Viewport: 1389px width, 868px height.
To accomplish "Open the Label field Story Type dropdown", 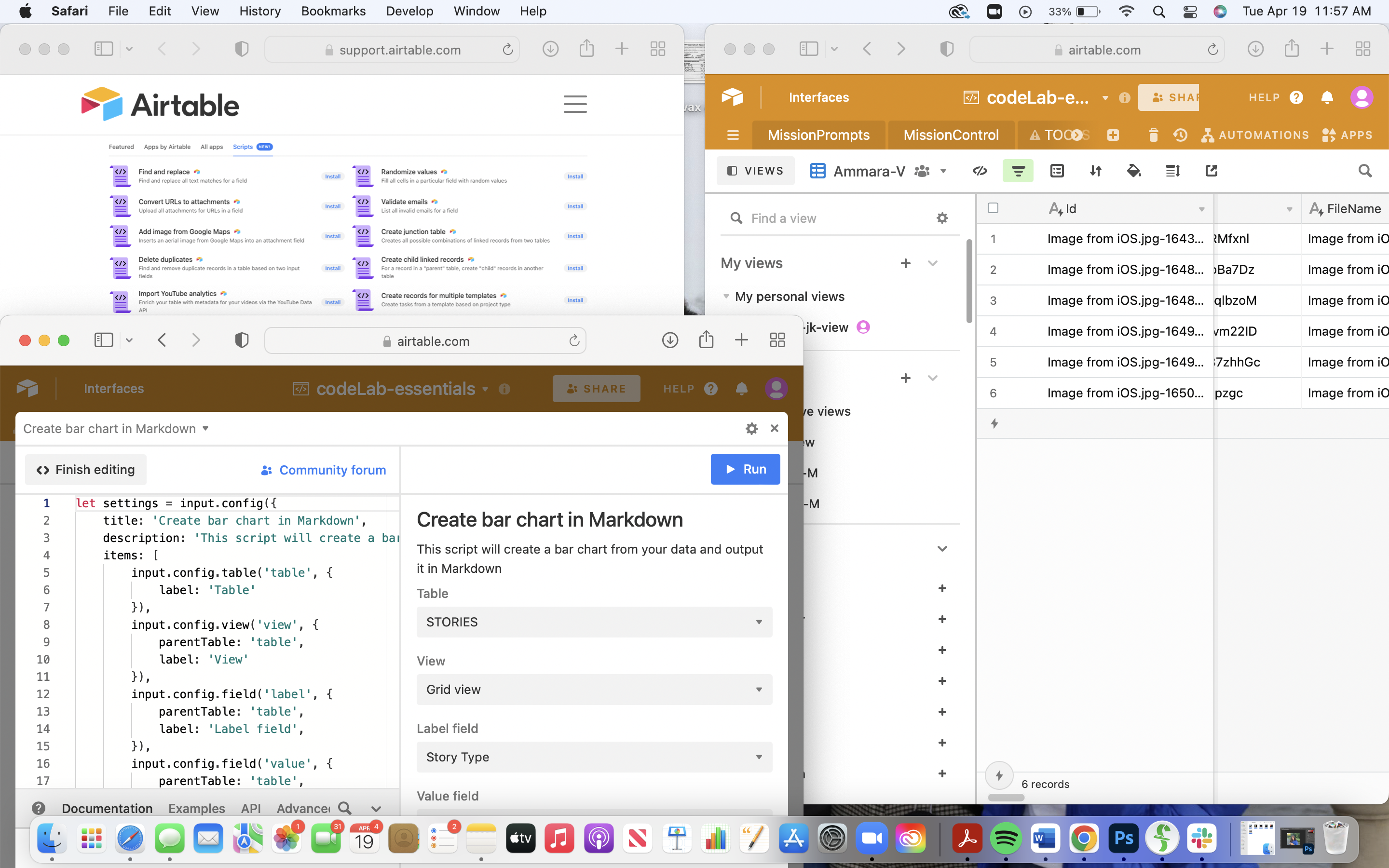I will coord(594,757).
